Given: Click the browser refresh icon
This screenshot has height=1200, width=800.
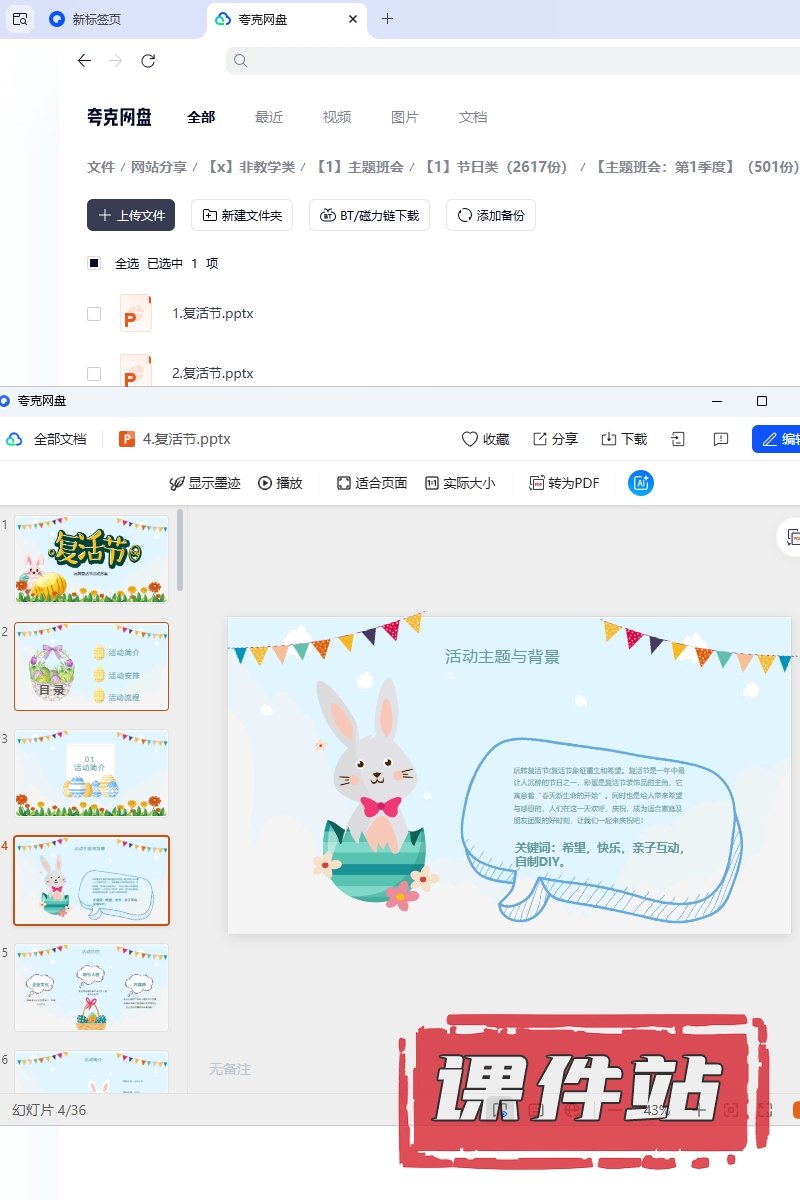Looking at the screenshot, I should pos(148,61).
